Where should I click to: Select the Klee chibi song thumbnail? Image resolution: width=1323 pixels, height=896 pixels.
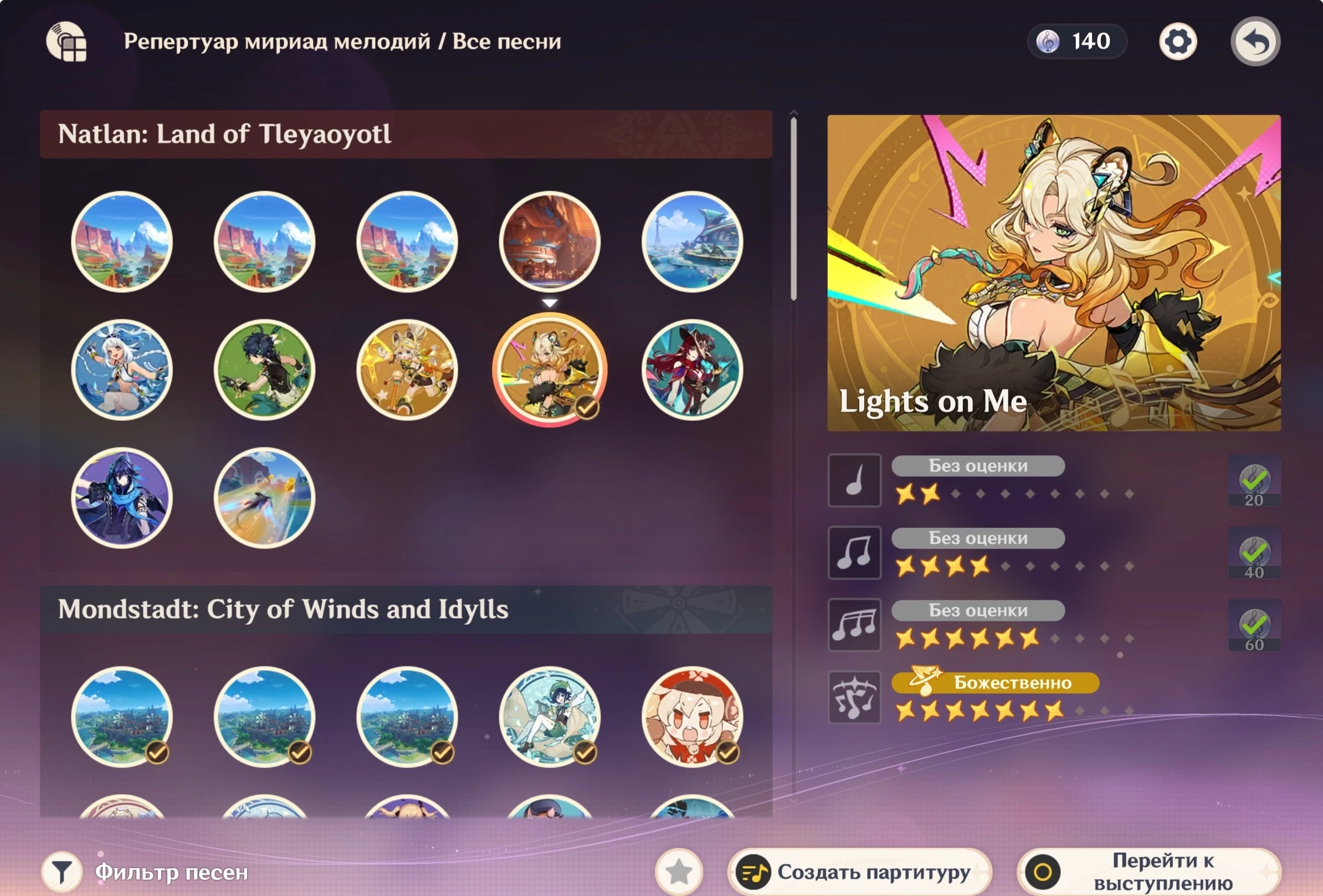pos(691,717)
